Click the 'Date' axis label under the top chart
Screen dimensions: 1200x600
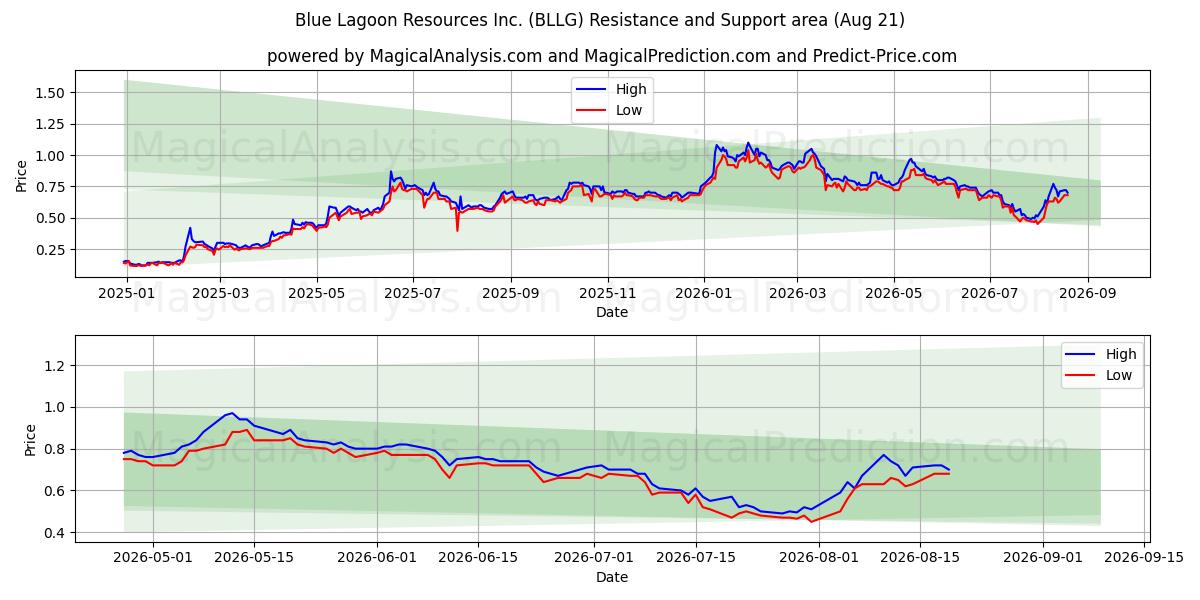(x=612, y=312)
